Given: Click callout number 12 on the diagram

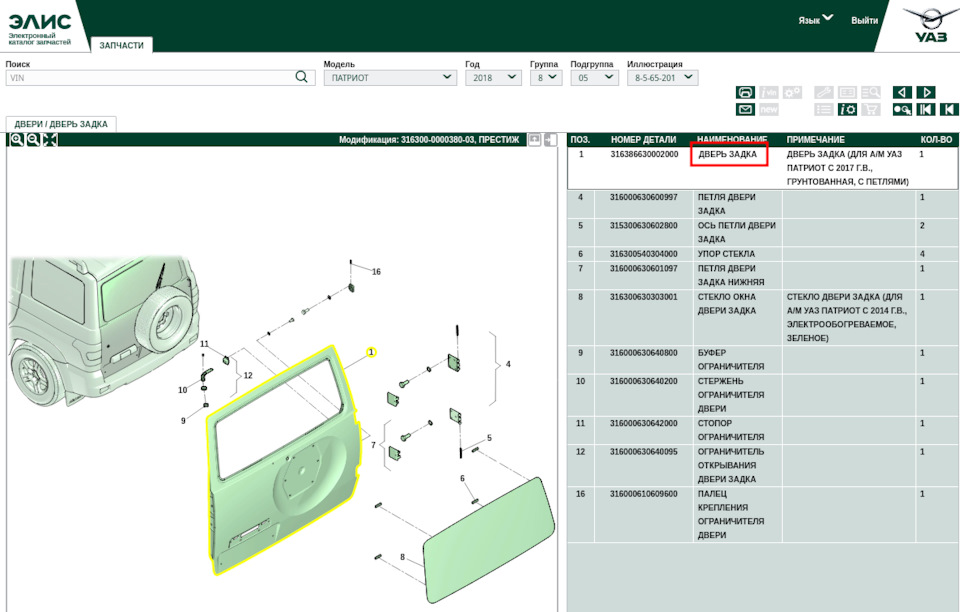Looking at the screenshot, I should coord(248,376).
